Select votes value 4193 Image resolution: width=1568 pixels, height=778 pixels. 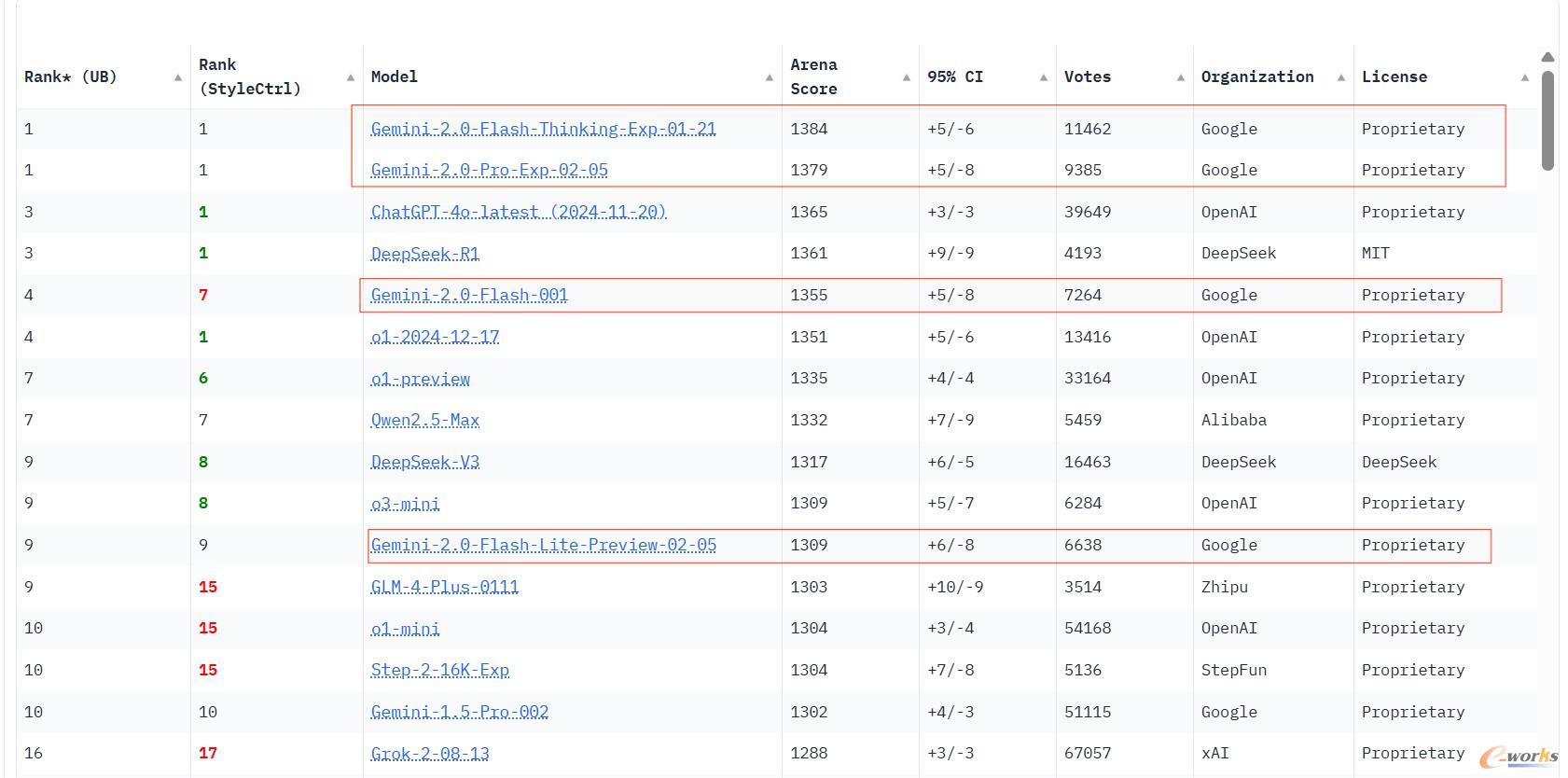tap(1082, 253)
